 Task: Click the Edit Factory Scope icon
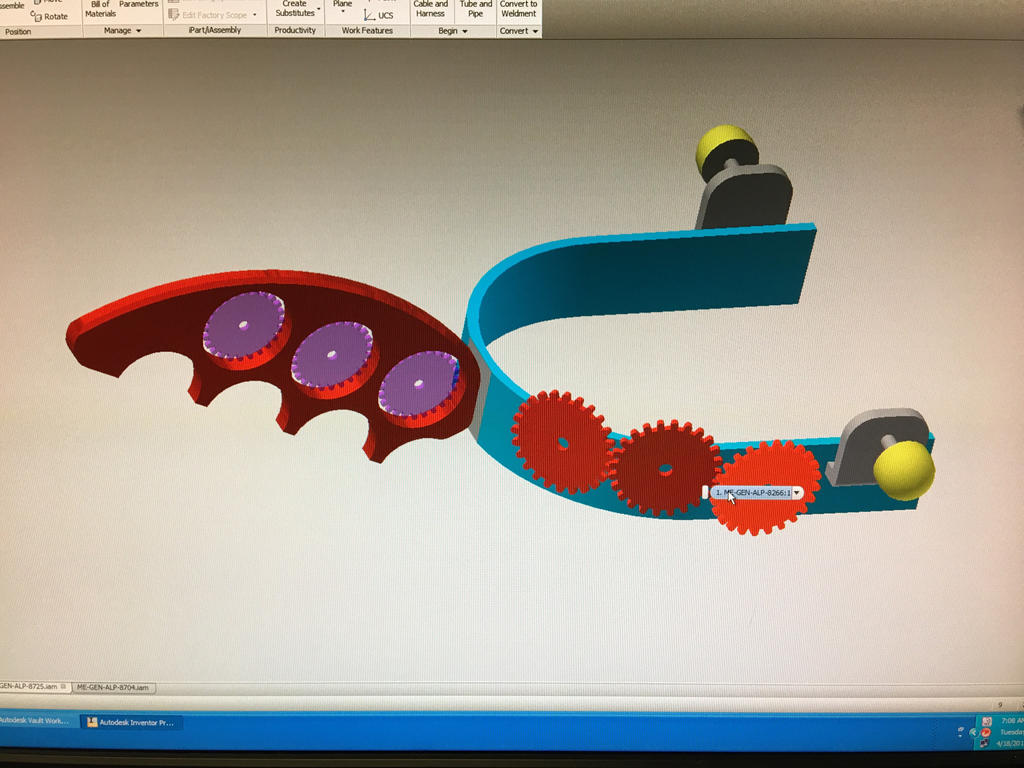point(174,14)
